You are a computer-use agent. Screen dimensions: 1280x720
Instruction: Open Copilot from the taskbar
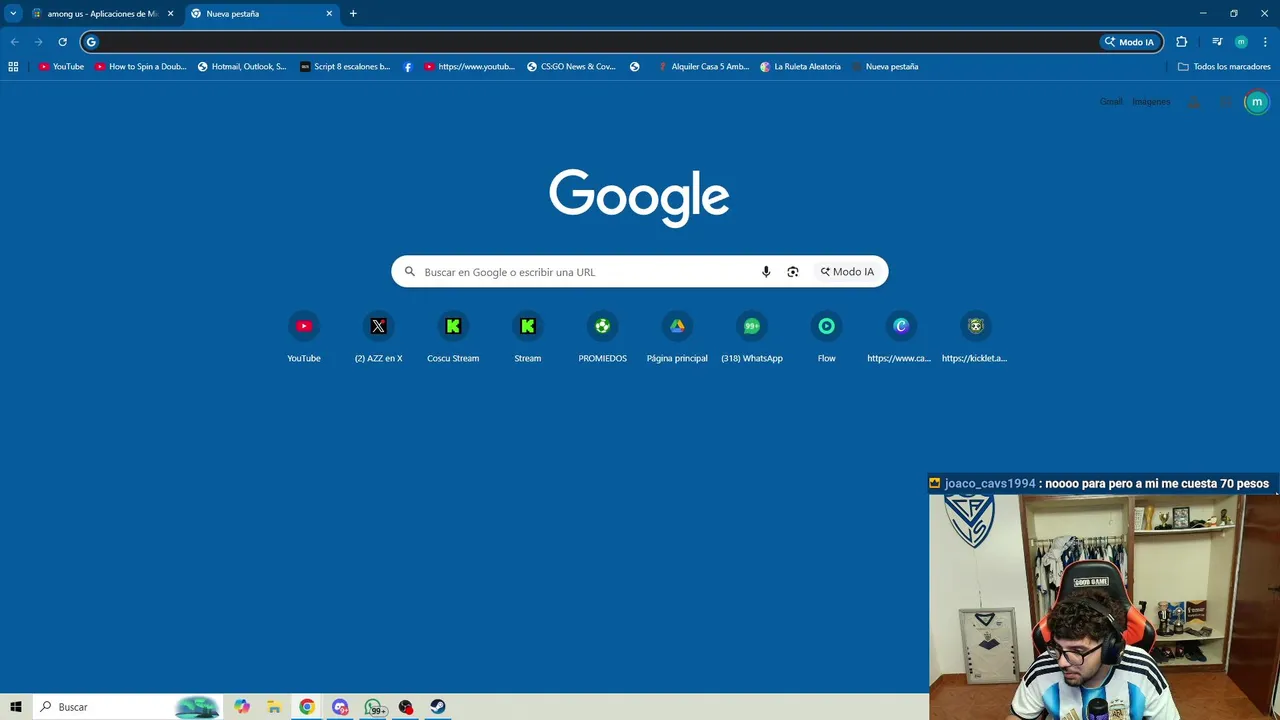pyautogui.click(x=242, y=707)
